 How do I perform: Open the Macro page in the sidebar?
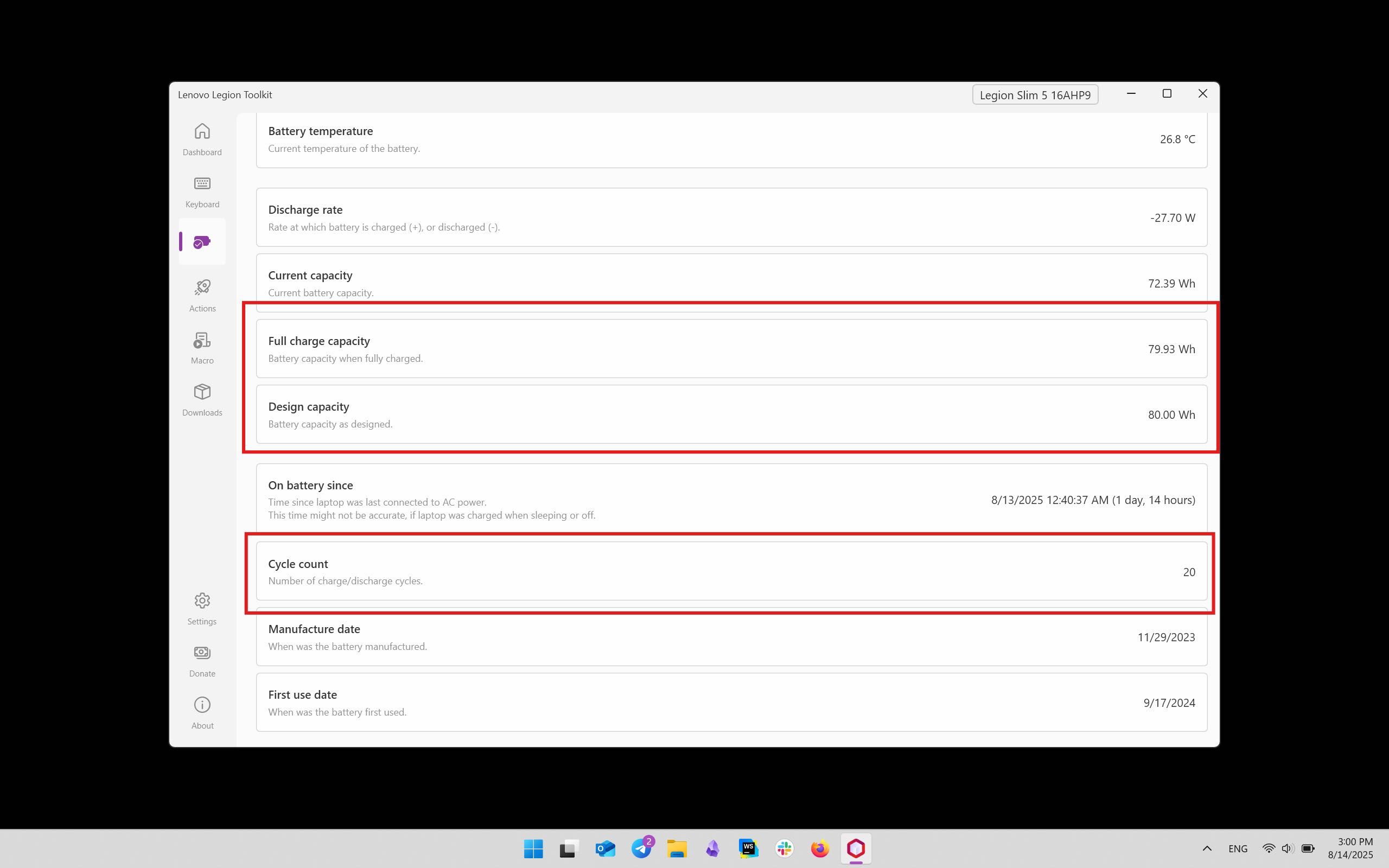202,348
